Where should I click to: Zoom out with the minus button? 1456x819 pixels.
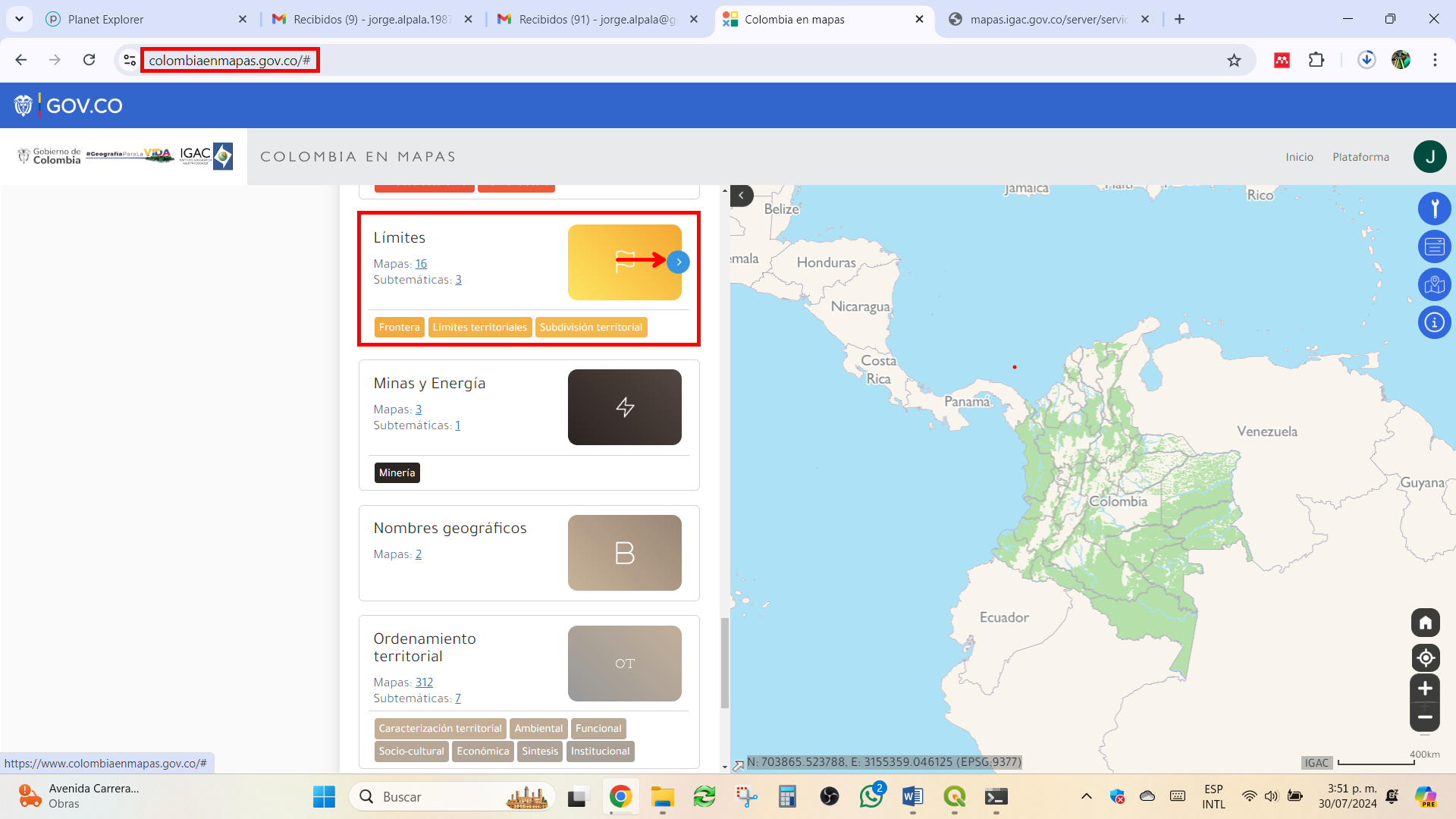pyautogui.click(x=1425, y=717)
